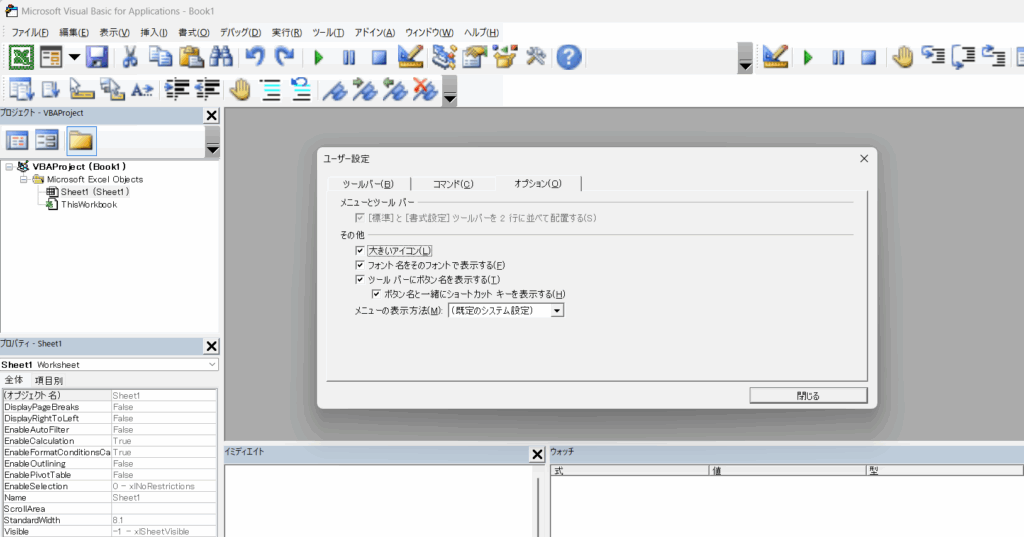Click View Object icon in the Project panel
The width and height of the screenshot is (1024, 537).
pos(47,140)
